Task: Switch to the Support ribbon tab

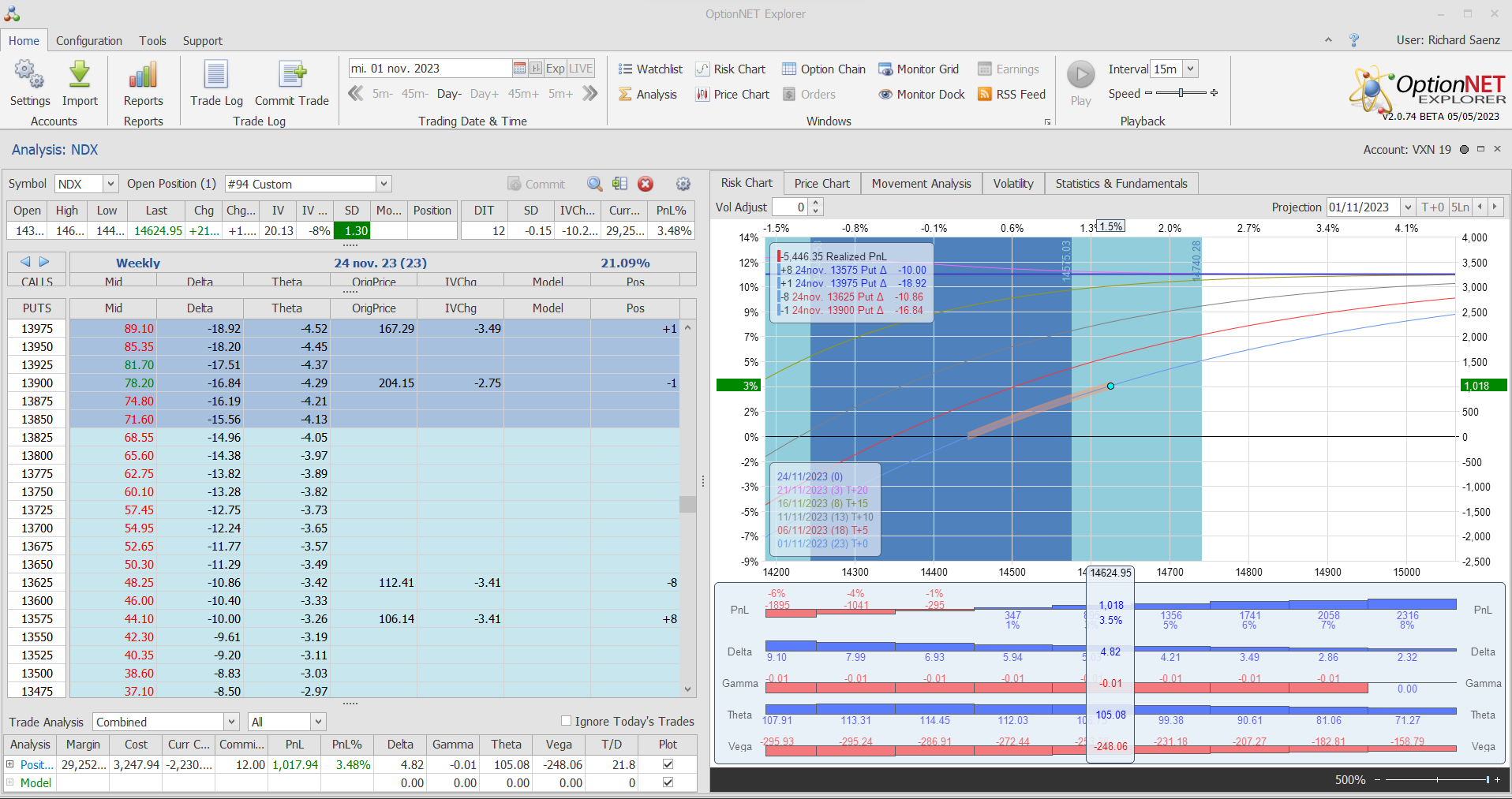Action: coord(203,41)
